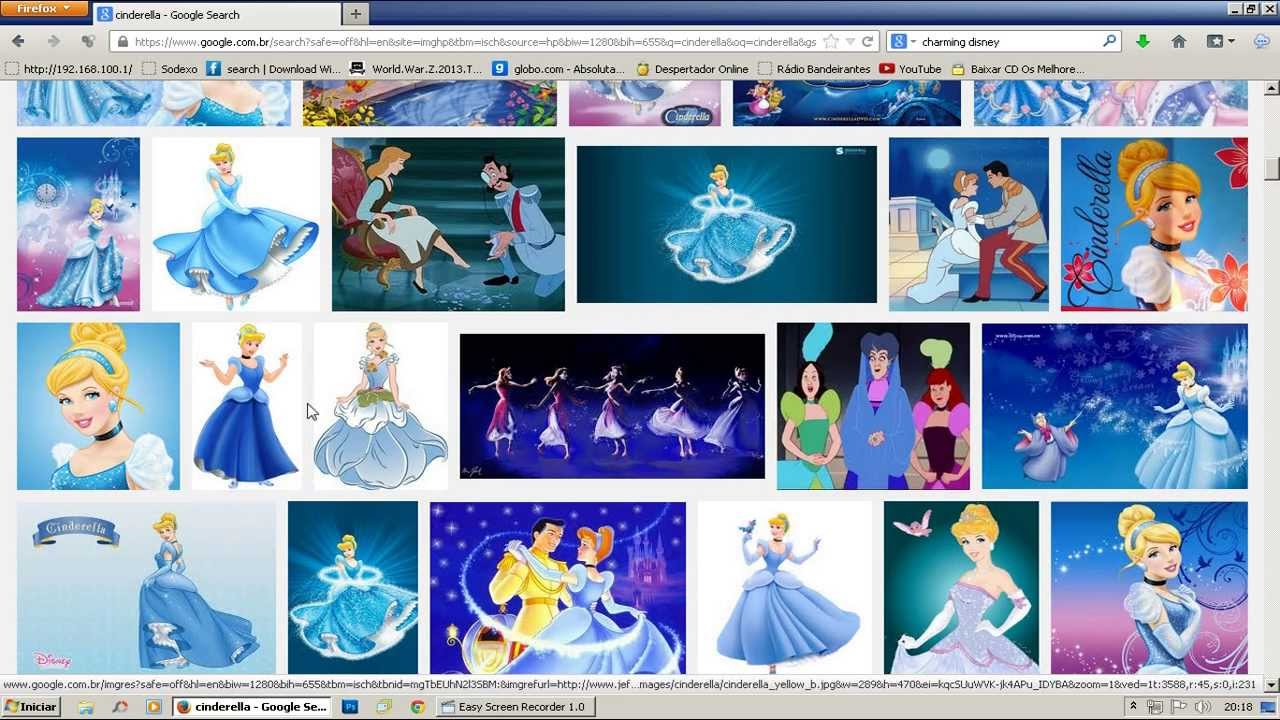Open the Cinderella on purple swirl background thumbnail
The height and width of the screenshot is (720, 1280).
[1149, 588]
